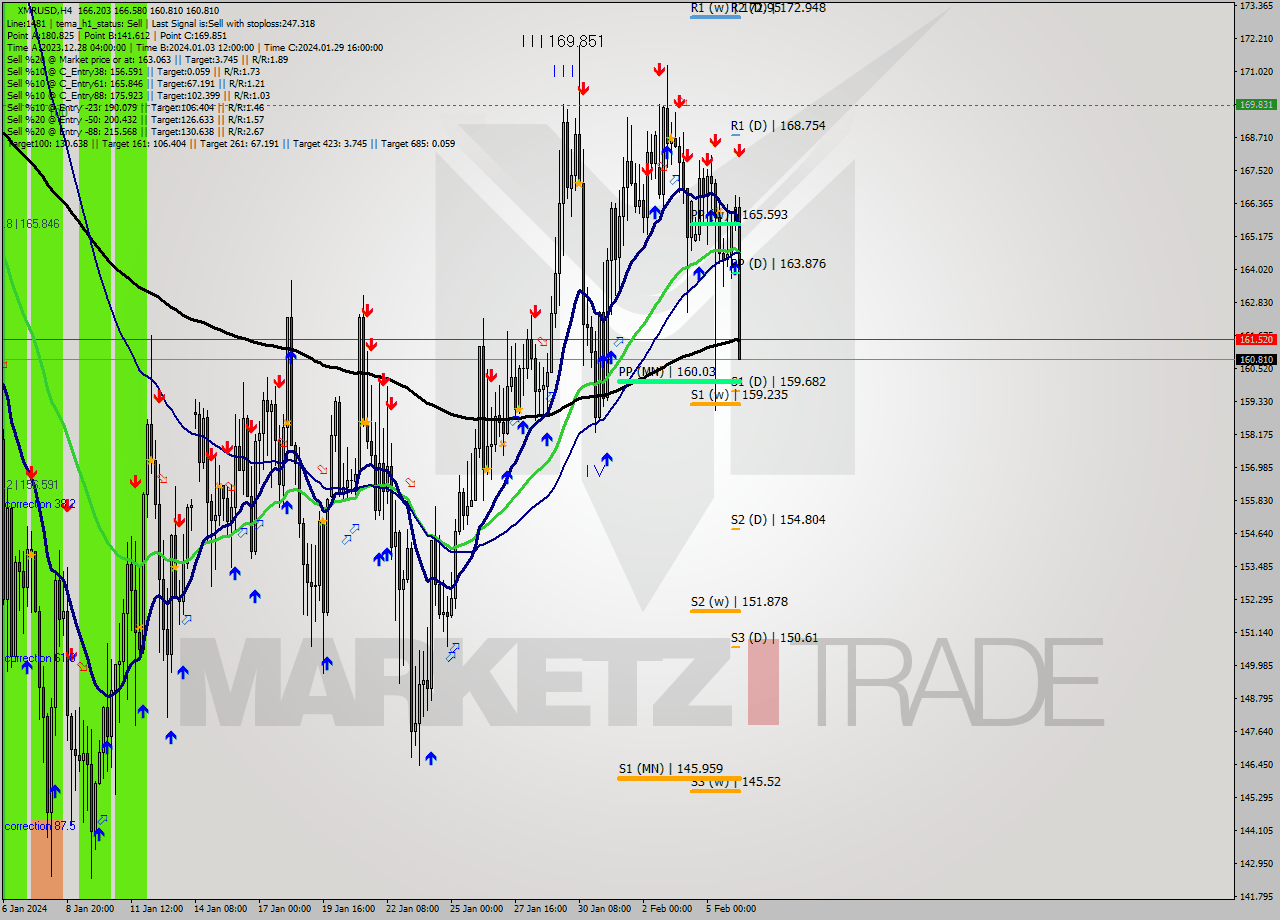Click the '19 Jan 16:00' date axis label
Viewport: 1280px width, 920px height.
click(x=348, y=909)
